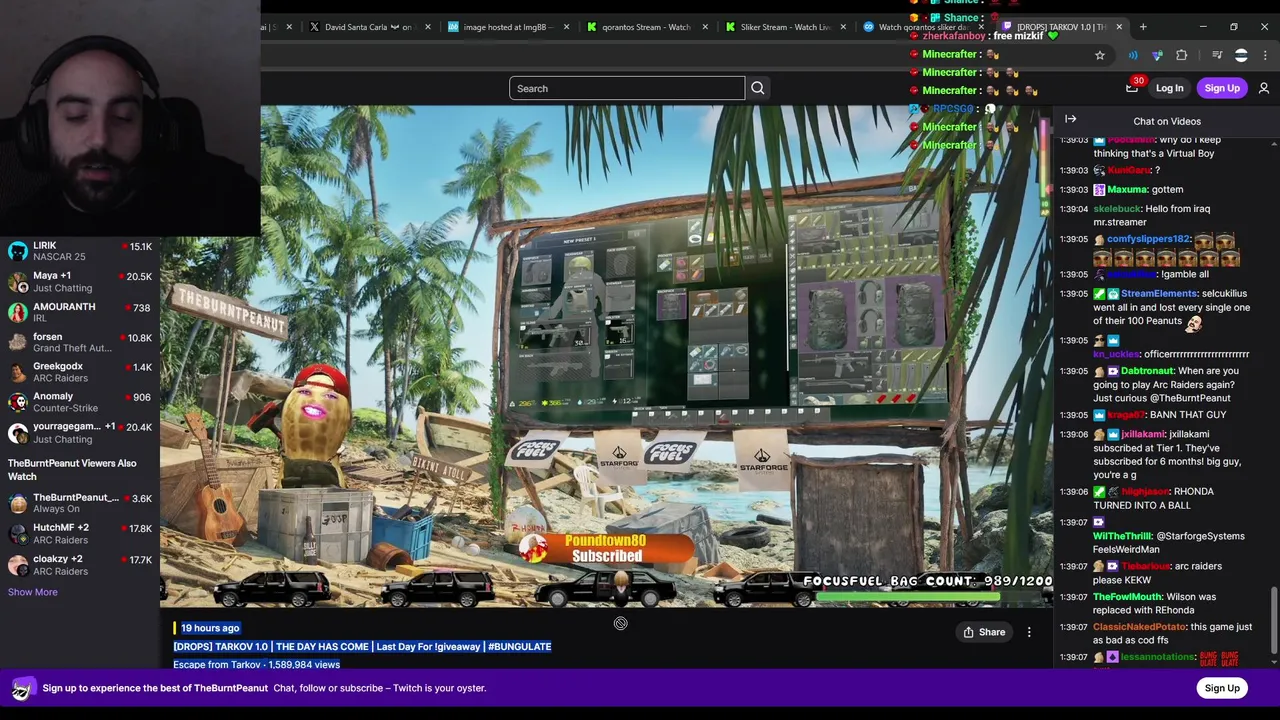Click AMOURANTH channel avatar in sidebar
The width and height of the screenshot is (1280, 720).
point(17,312)
